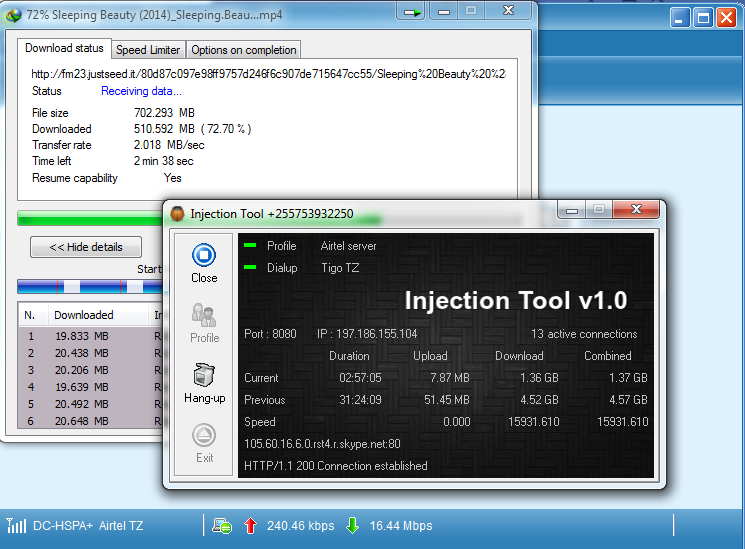Click the Injection Tool title bar icon
This screenshot has height=549, width=745.
point(177,213)
